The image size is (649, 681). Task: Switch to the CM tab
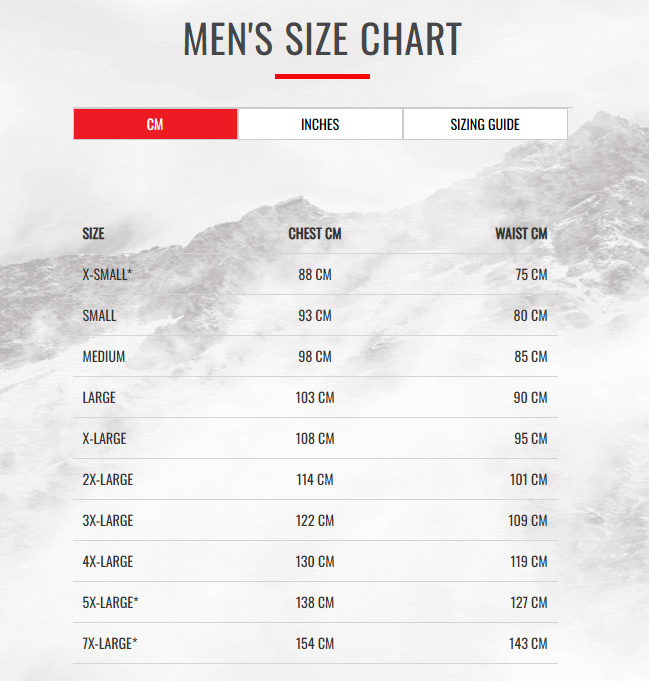pyautogui.click(x=155, y=124)
